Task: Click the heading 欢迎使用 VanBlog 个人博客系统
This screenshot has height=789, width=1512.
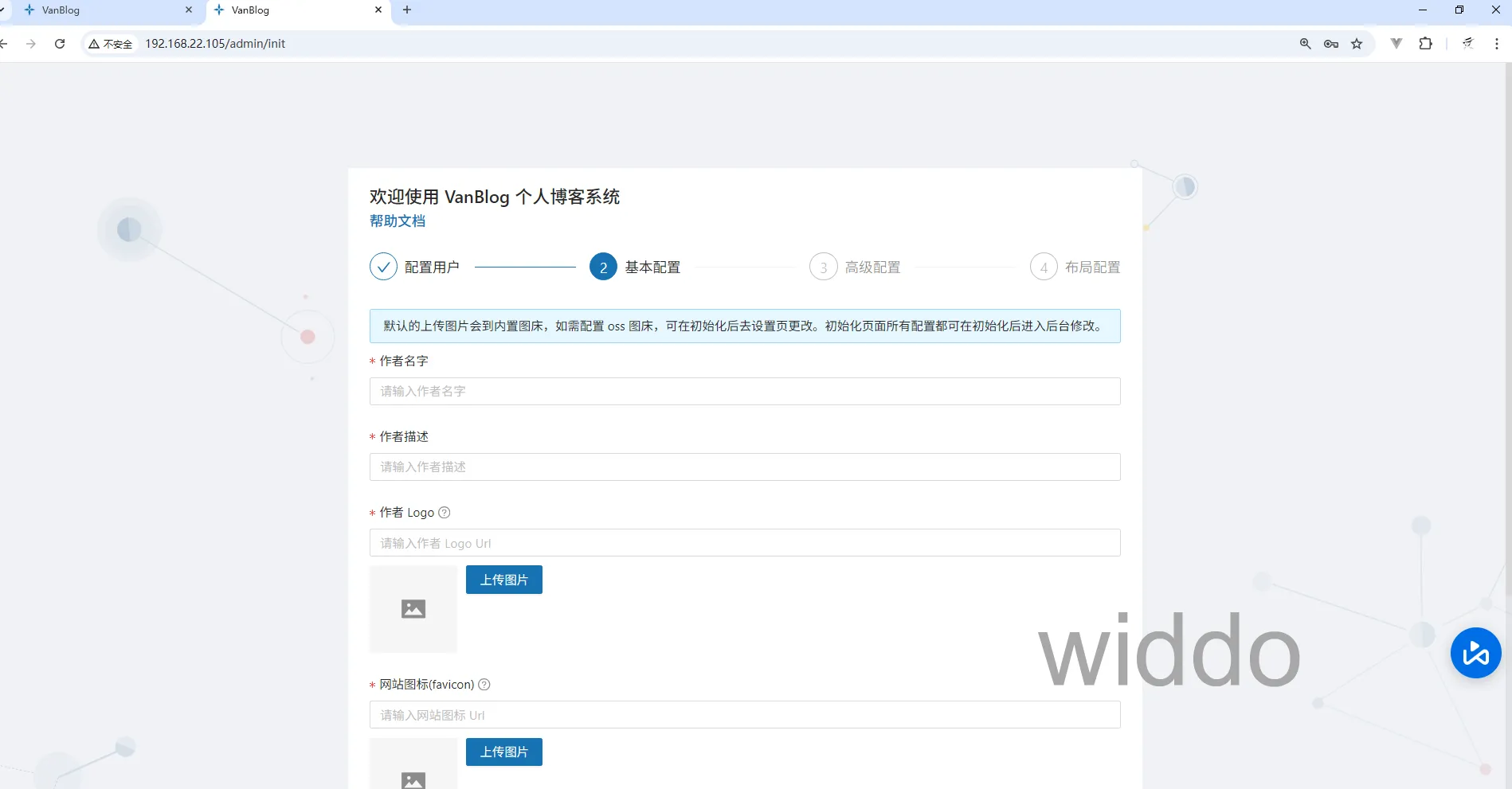Action: coord(495,197)
